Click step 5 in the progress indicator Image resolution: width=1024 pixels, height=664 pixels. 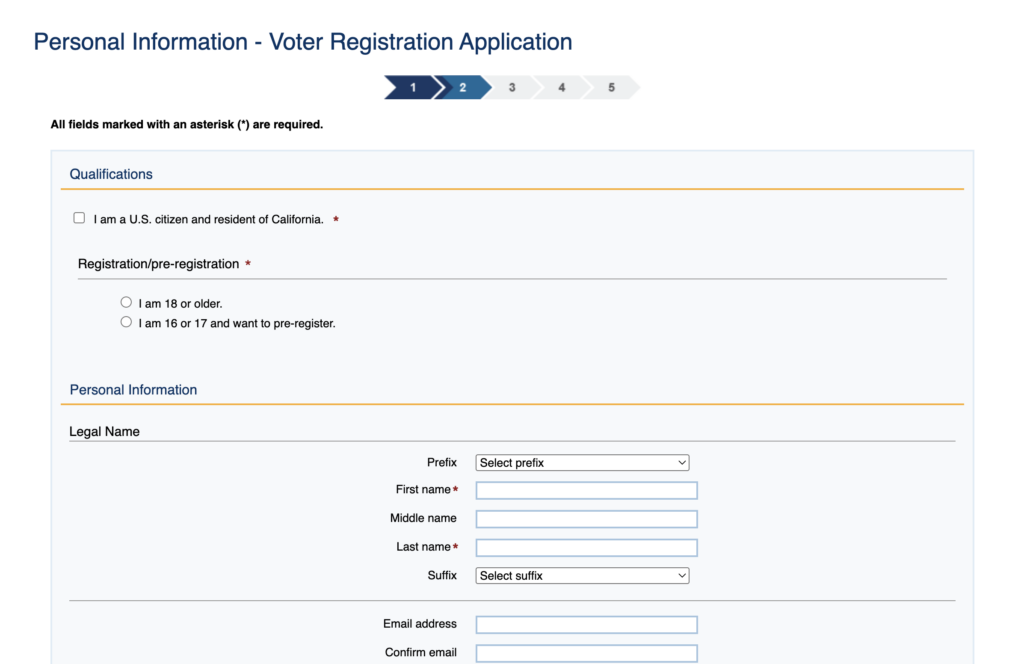tap(611, 88)
